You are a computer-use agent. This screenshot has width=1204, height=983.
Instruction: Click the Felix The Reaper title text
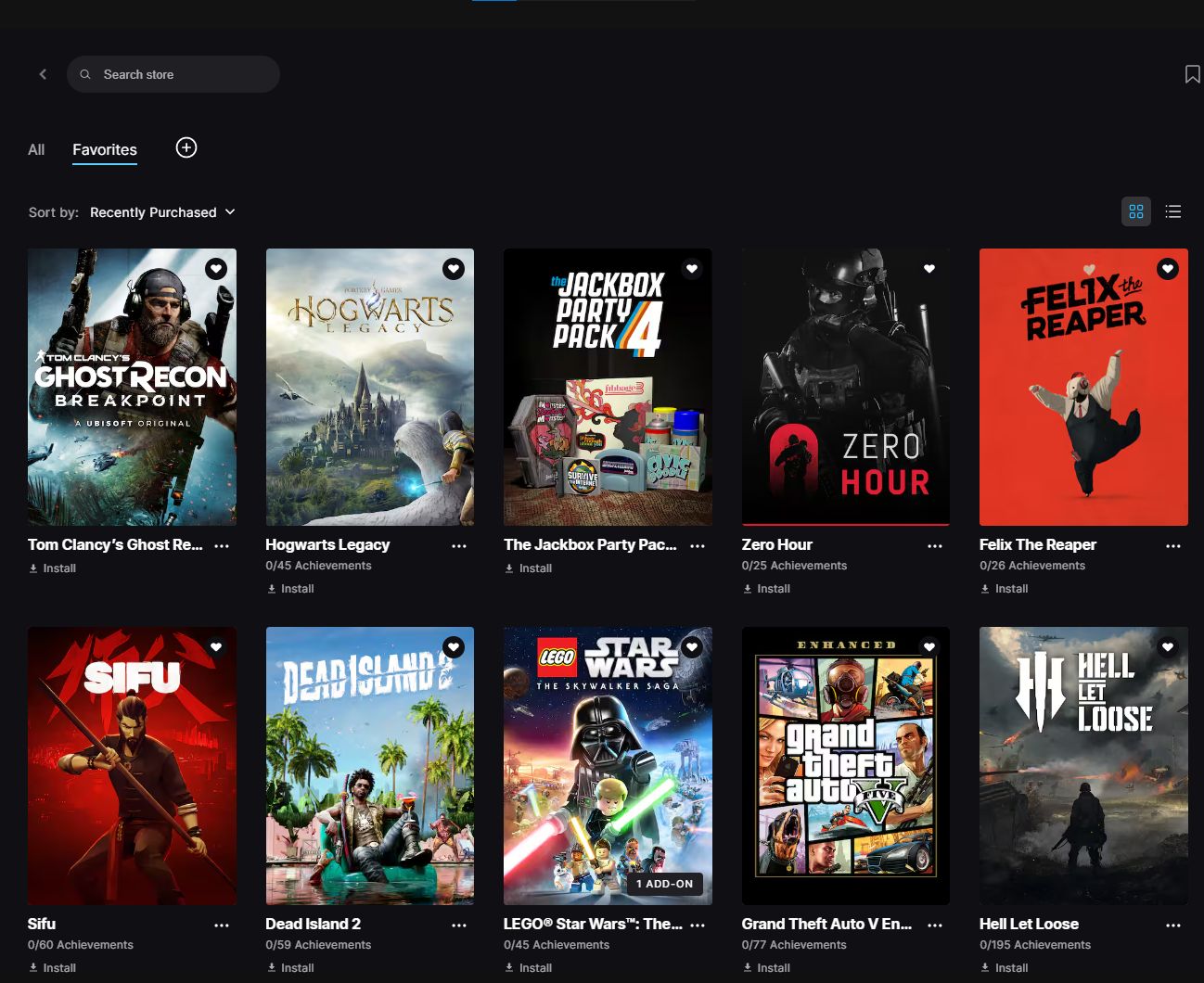pos(1038,545)
